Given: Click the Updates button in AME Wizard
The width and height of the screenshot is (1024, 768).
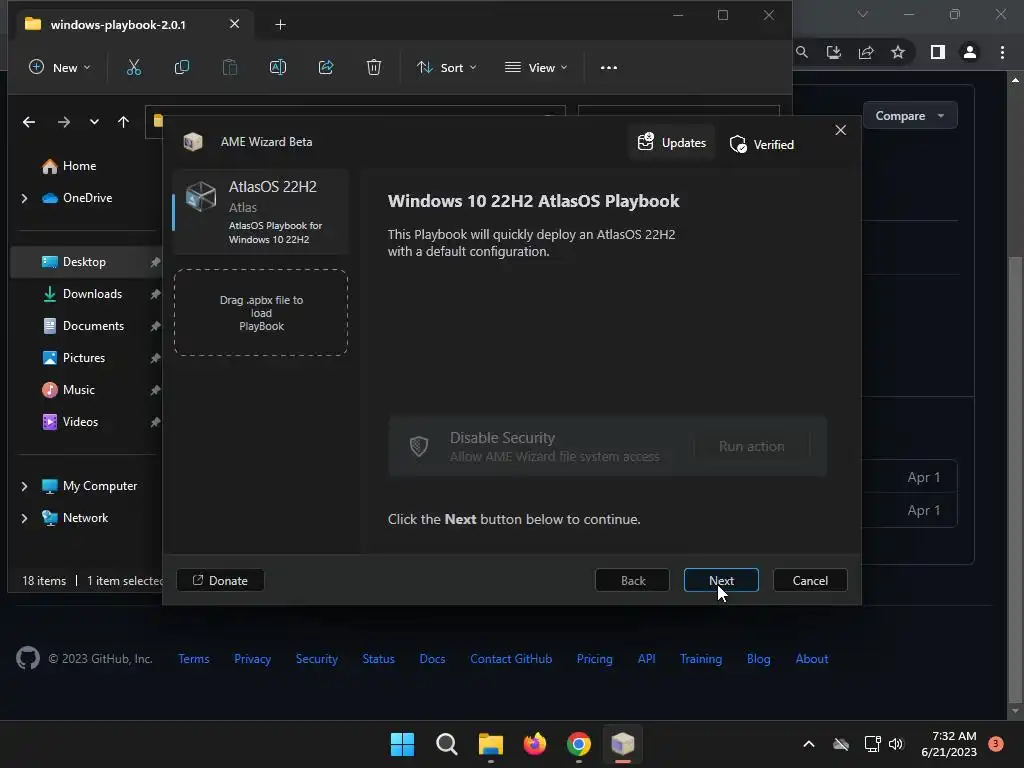Looking at the screenshot, I should [671, 142].
